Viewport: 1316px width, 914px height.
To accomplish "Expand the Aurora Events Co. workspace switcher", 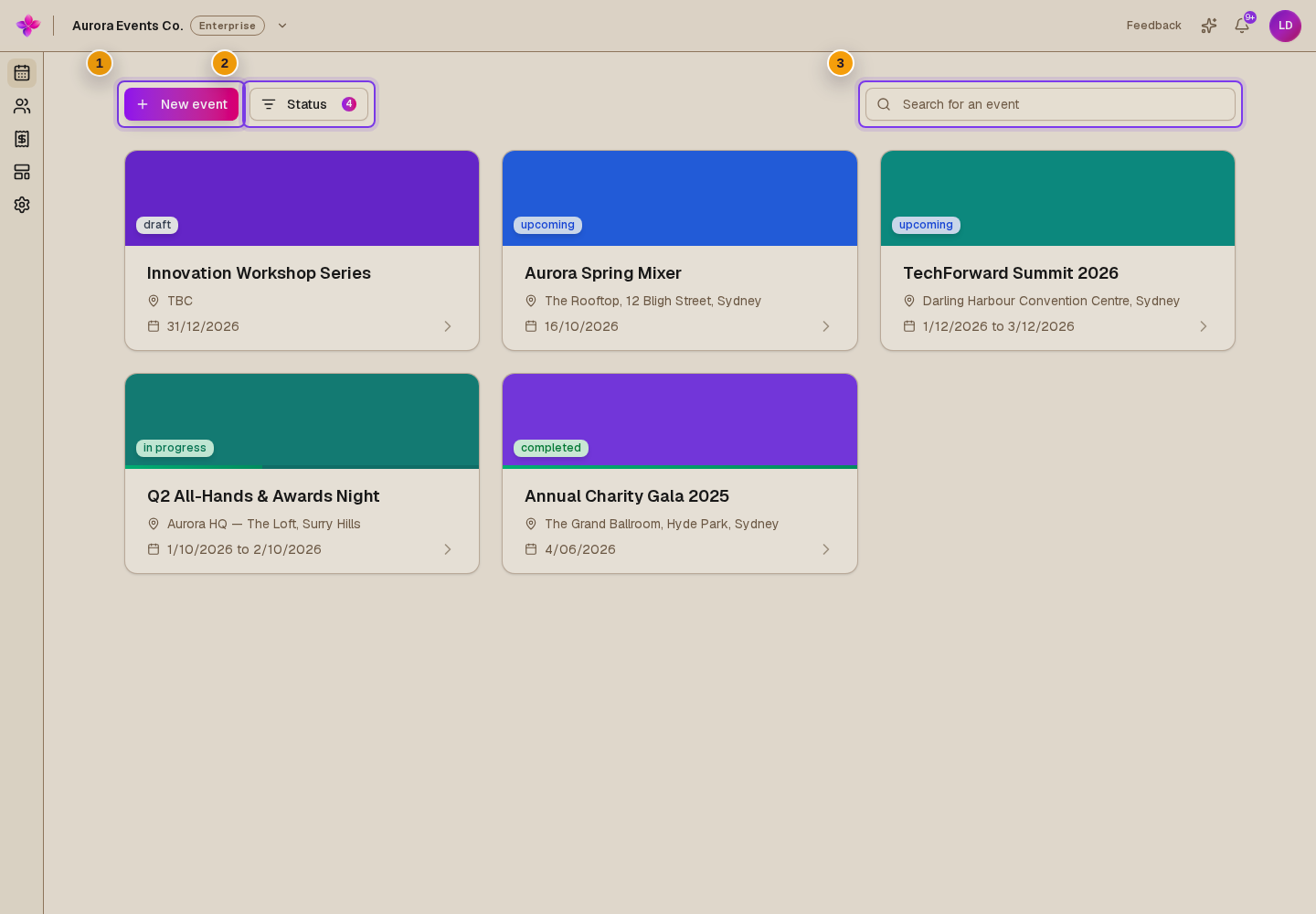I will (x=282, y=26).
